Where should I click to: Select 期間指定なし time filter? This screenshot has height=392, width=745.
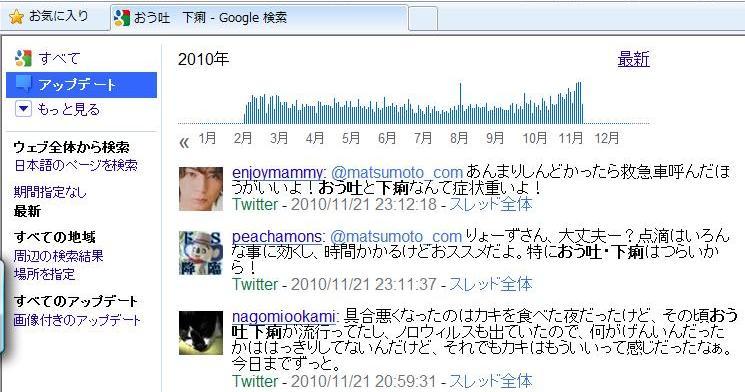pos(50,192)
